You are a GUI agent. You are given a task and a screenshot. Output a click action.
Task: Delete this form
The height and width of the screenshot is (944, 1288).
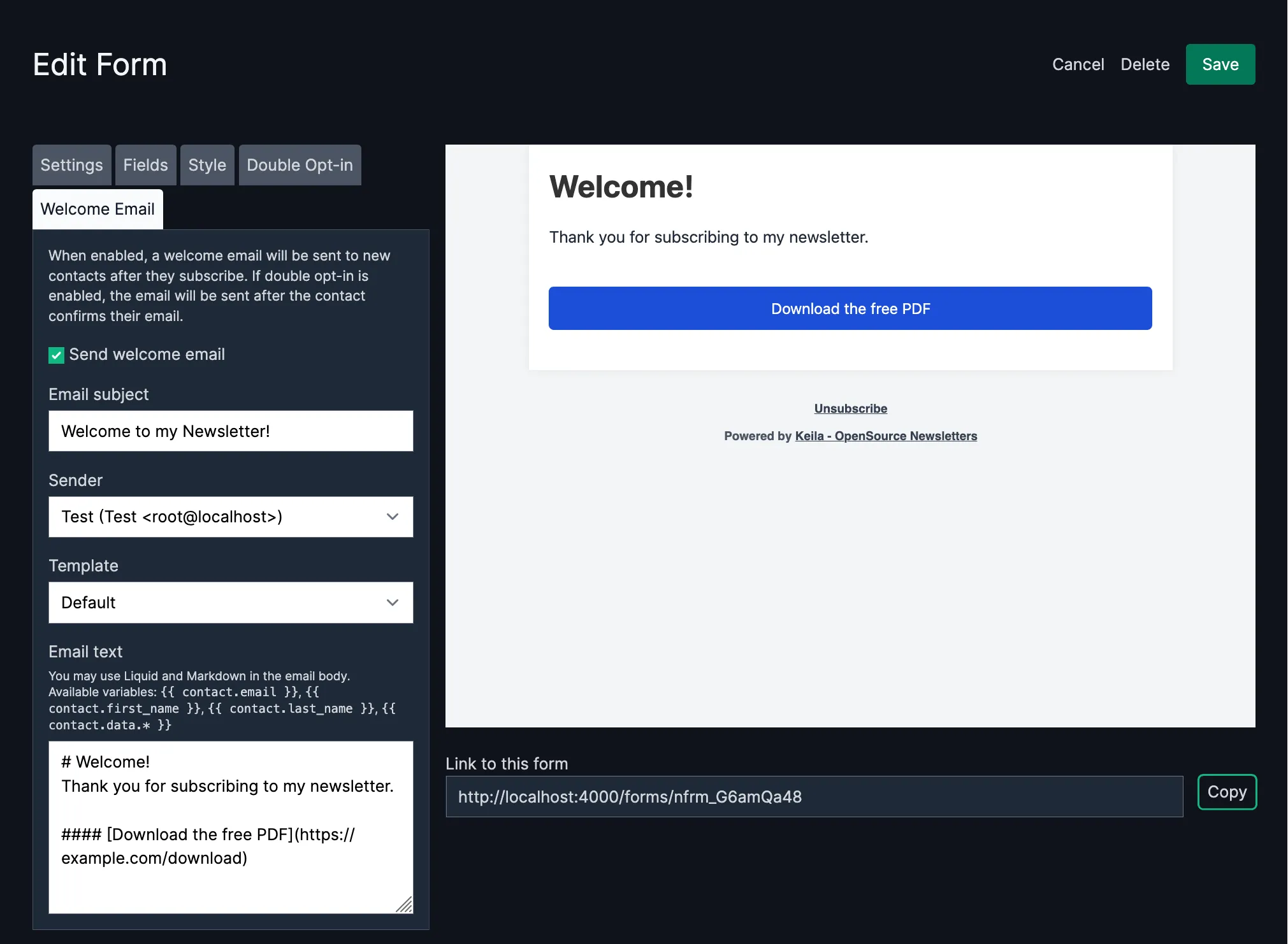1145,64
